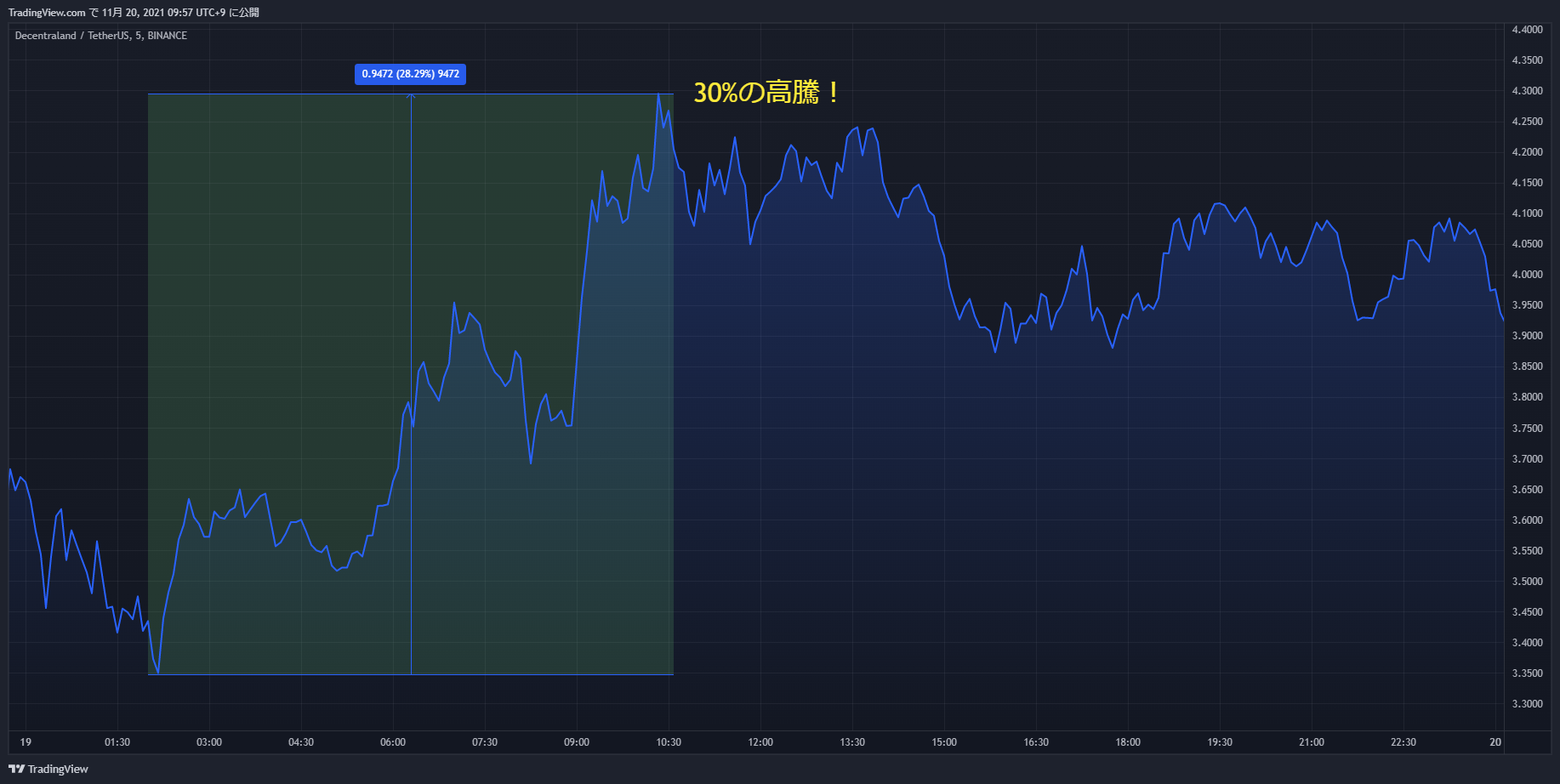The height and width of the screenshot is (784, 1560).
Task: Click the 18:00 time axis label
Action: coord(1128,742)
